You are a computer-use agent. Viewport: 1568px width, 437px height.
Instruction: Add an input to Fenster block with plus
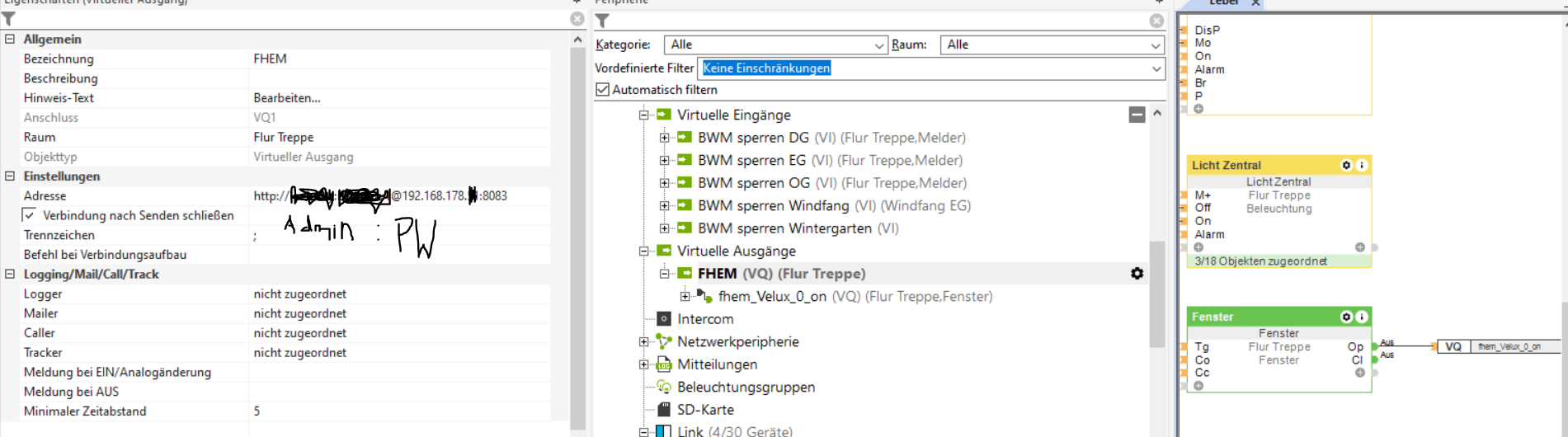pyautogui.click(x=1198, y=385)
